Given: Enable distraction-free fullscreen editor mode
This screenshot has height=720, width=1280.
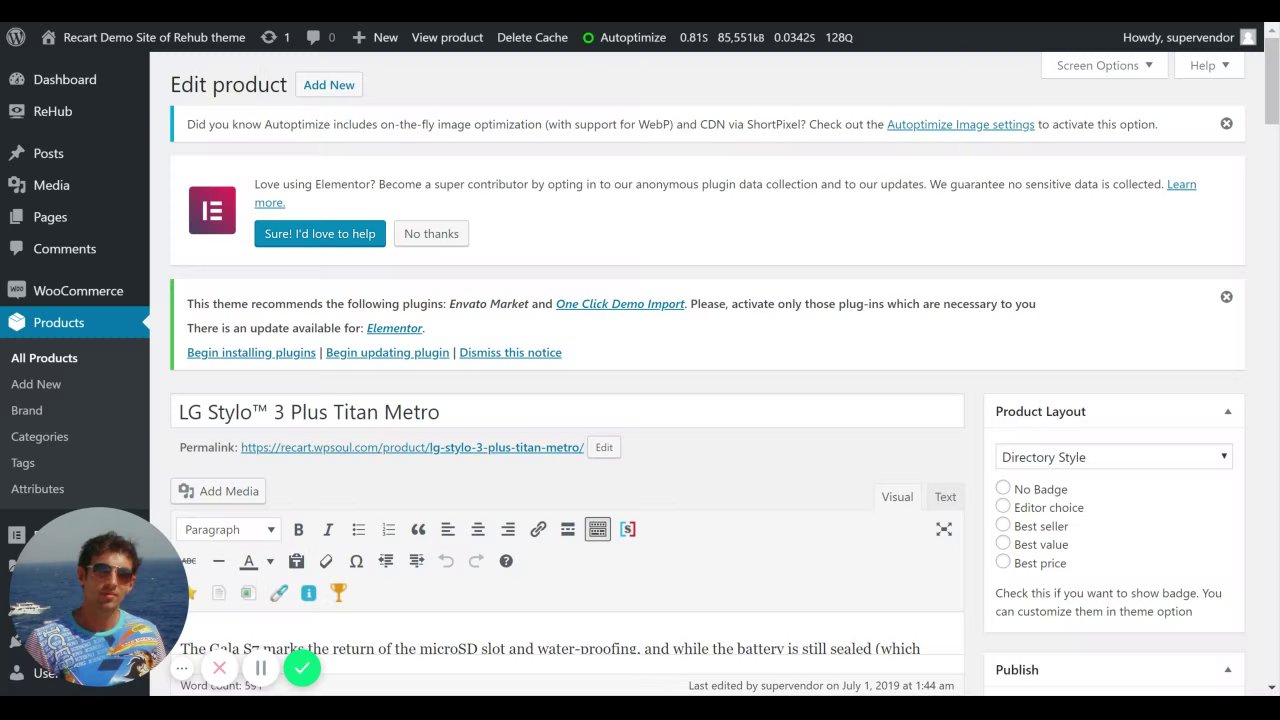Looking at the screenshot, I should click(x=944, y=529).
